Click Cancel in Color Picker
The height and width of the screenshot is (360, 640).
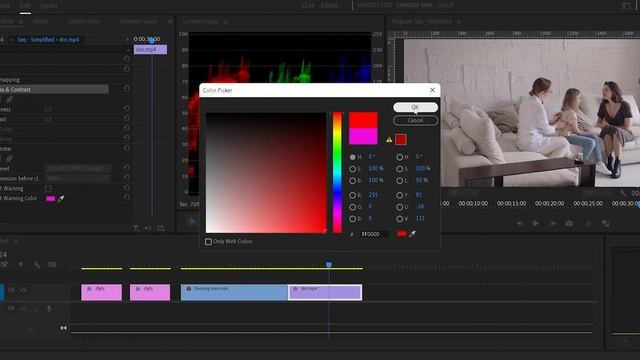[416, 120]
